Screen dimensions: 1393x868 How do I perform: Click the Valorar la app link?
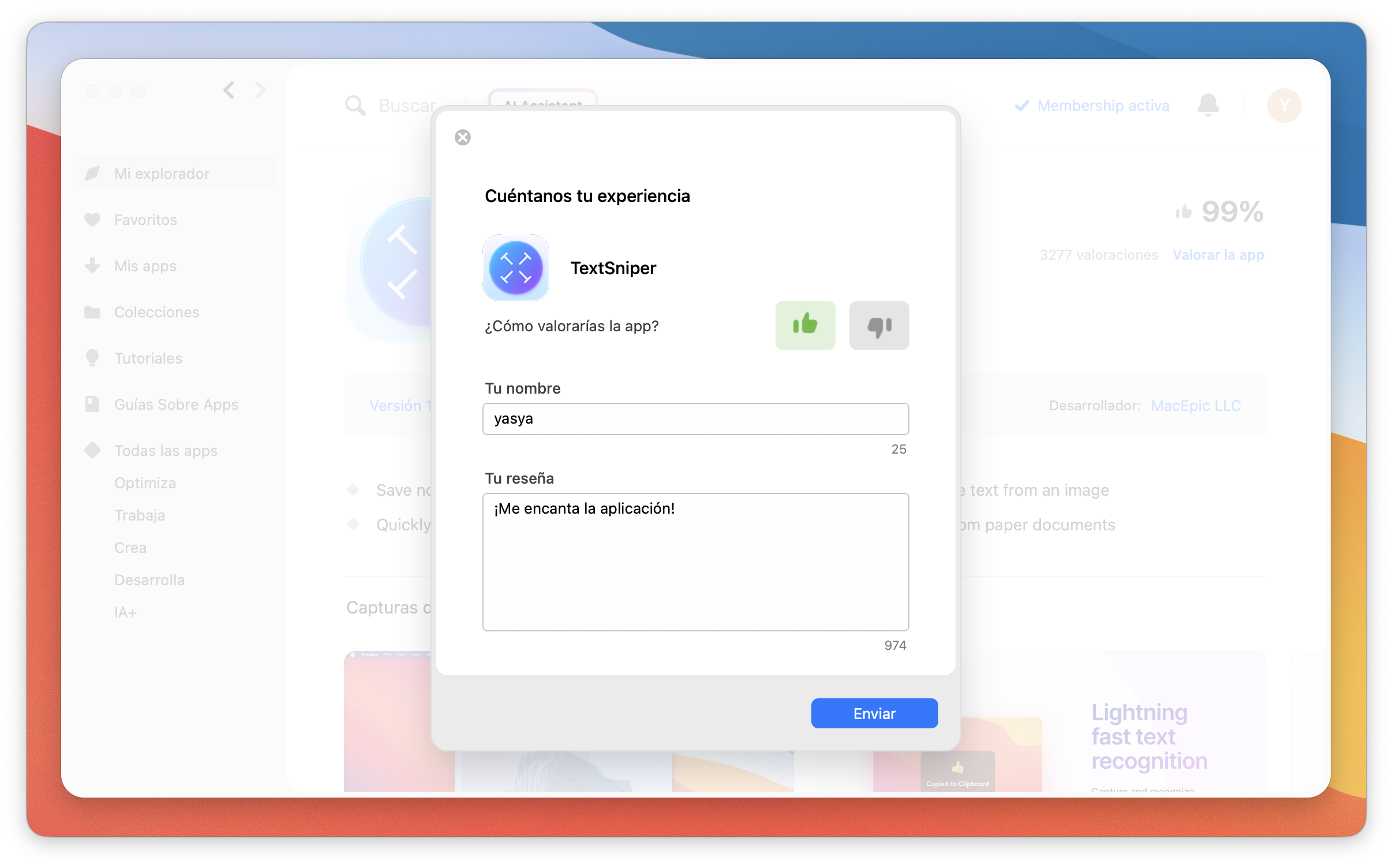[1218, 255]
